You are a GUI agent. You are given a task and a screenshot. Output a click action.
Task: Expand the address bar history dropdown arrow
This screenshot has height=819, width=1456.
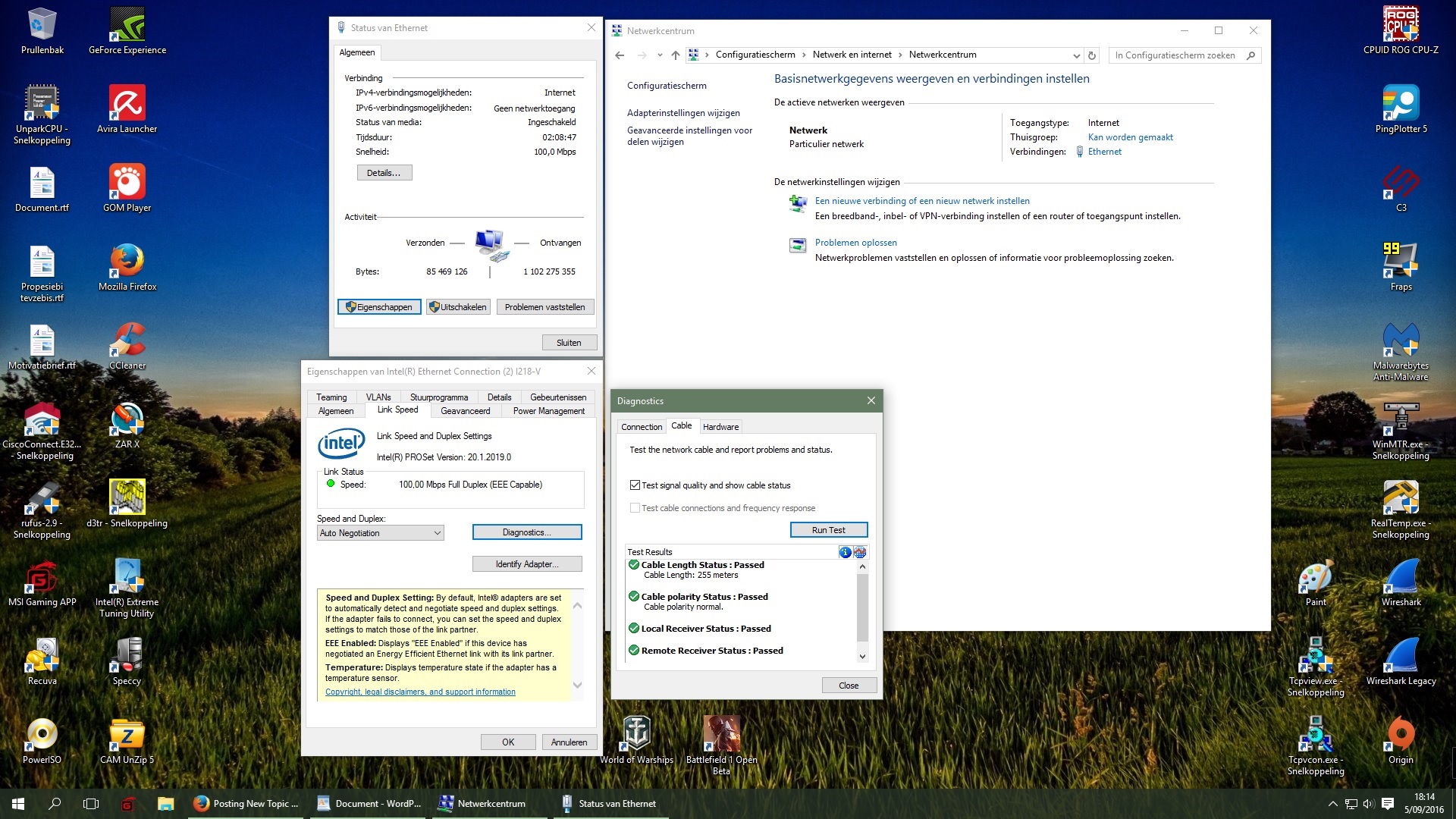click(x=1076, y=55)
